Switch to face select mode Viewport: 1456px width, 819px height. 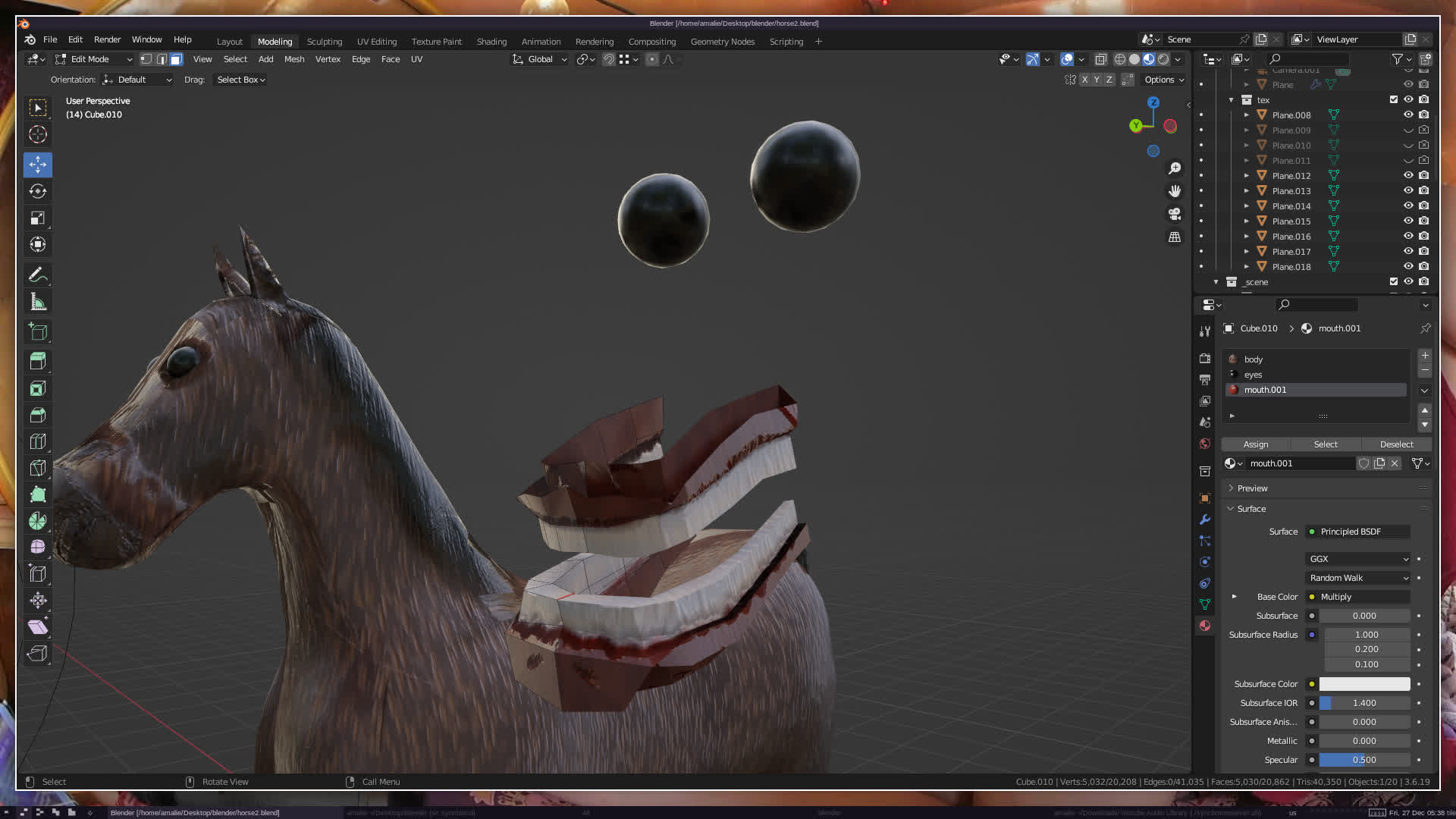176,59
